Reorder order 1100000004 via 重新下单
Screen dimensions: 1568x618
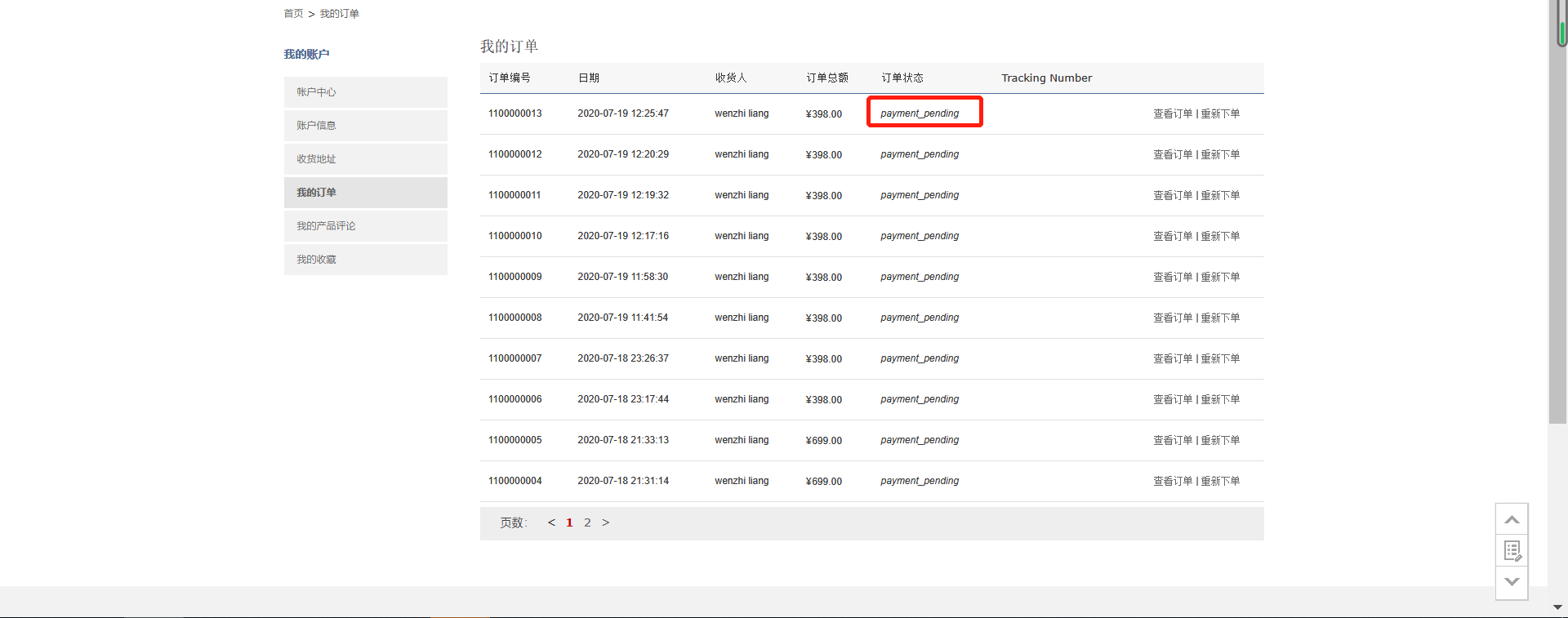1220,482
